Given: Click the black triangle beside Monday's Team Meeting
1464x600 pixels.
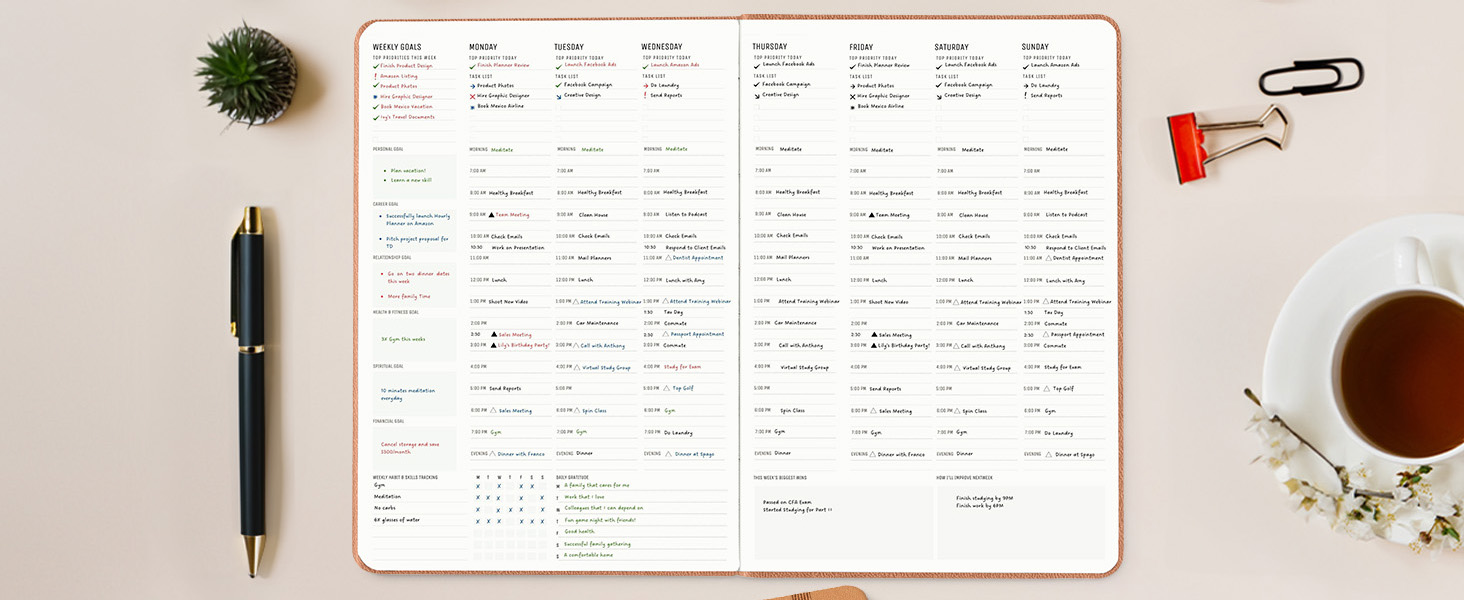Looking at the screenshot, I should click(492, 215).
